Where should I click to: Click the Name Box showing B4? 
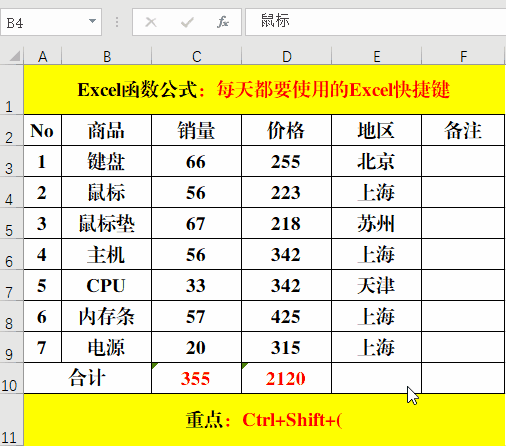[x=51, y=22]
